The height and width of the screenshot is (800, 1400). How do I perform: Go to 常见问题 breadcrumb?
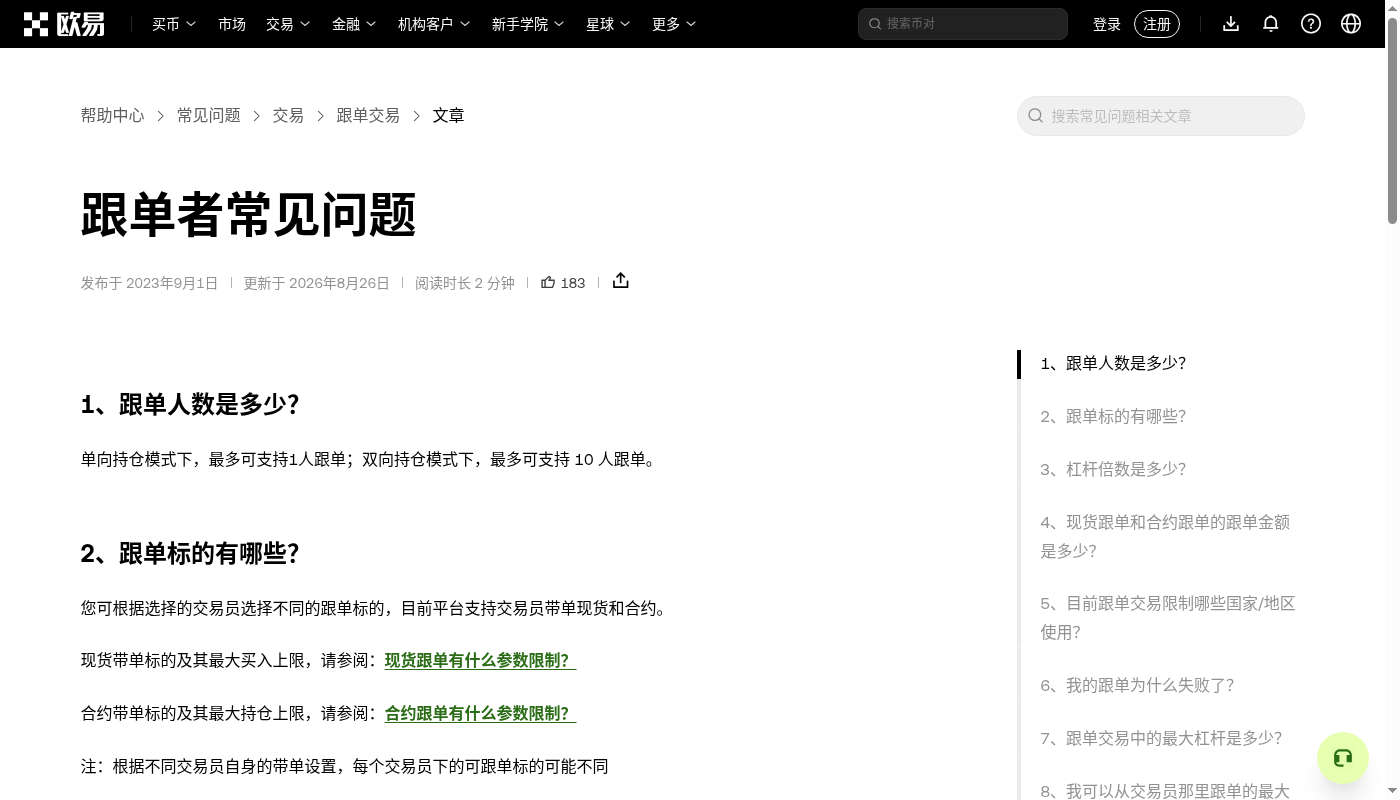click(209, 116)
